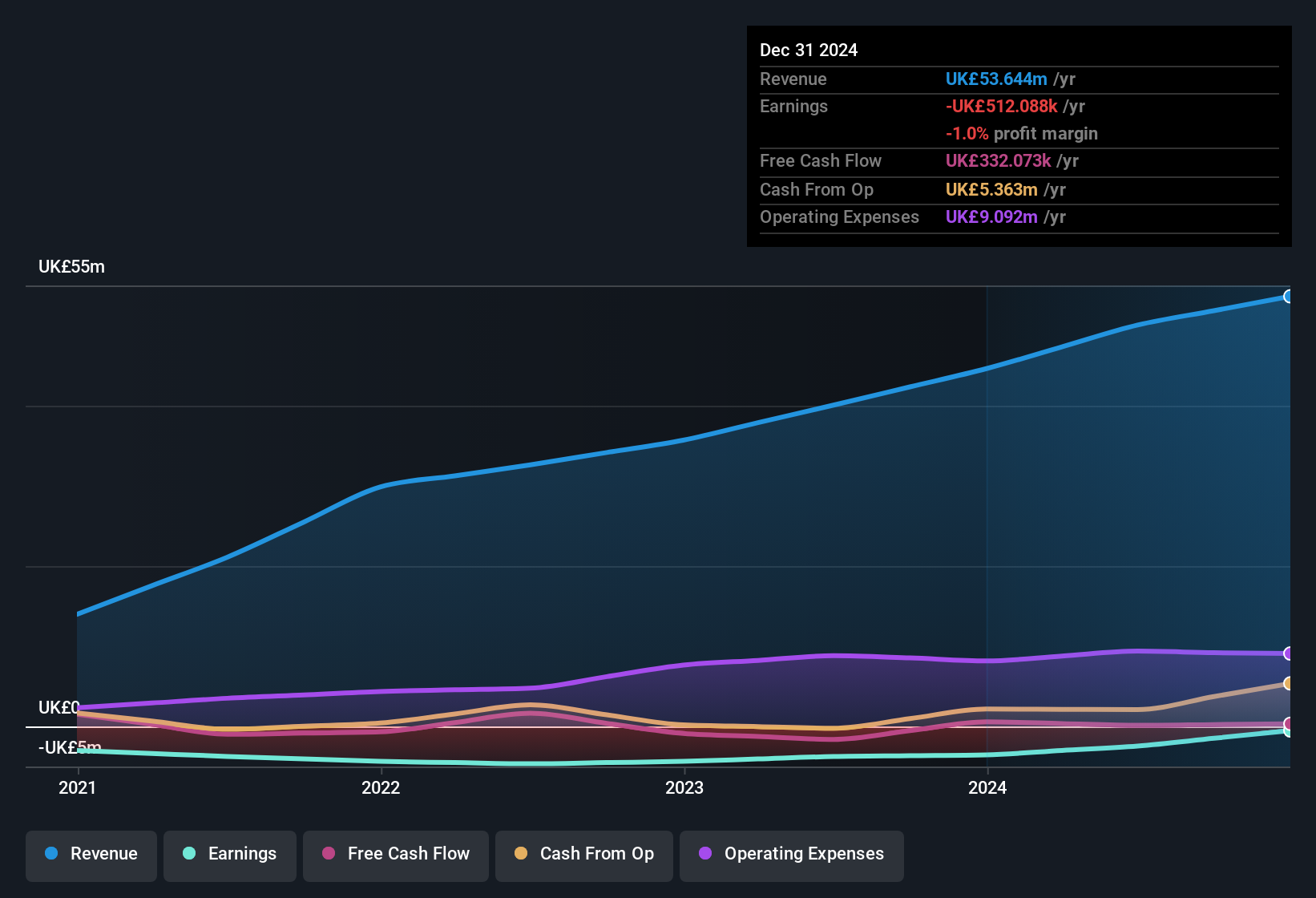Screen dimensions: 1316x898
Task: Click the UK£0 y-axis label
Action: point(59,708)
